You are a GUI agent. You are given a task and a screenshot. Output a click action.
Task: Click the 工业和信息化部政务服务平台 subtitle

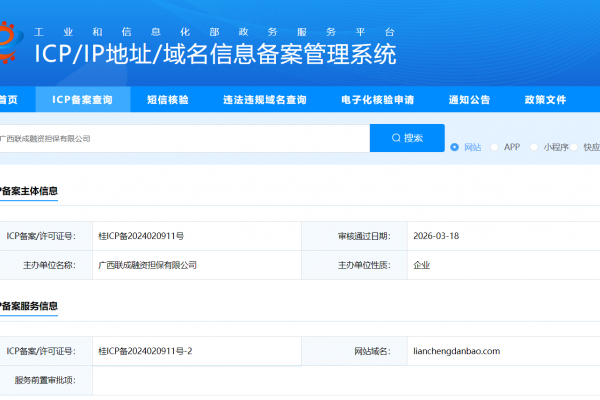(x=214, y=32)
